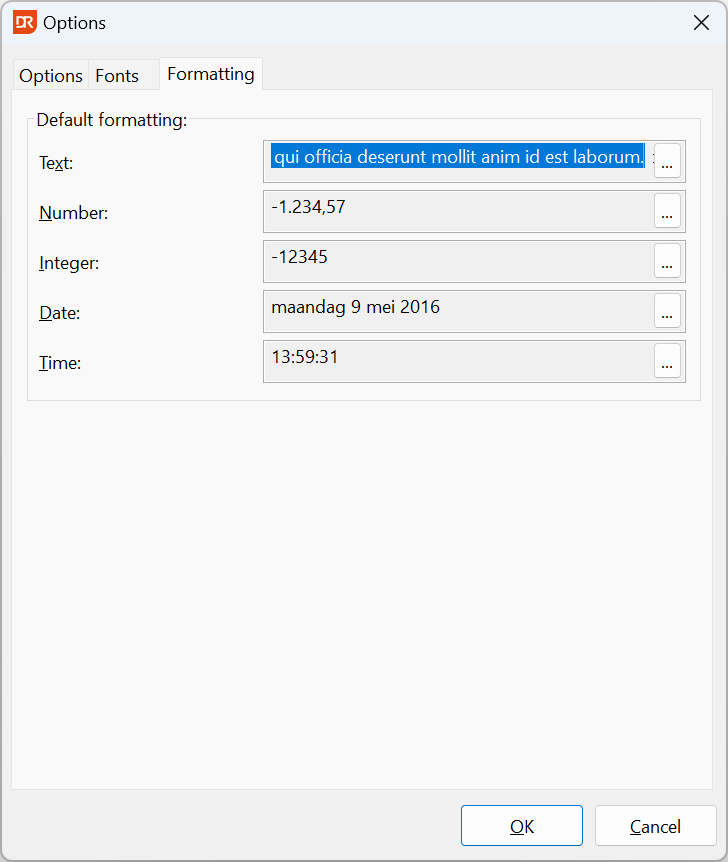Viewport: 728px width, 862px height.
Task: Open the Date format ellipsis button
Action: pyautogui.click(x=667, y=311)
